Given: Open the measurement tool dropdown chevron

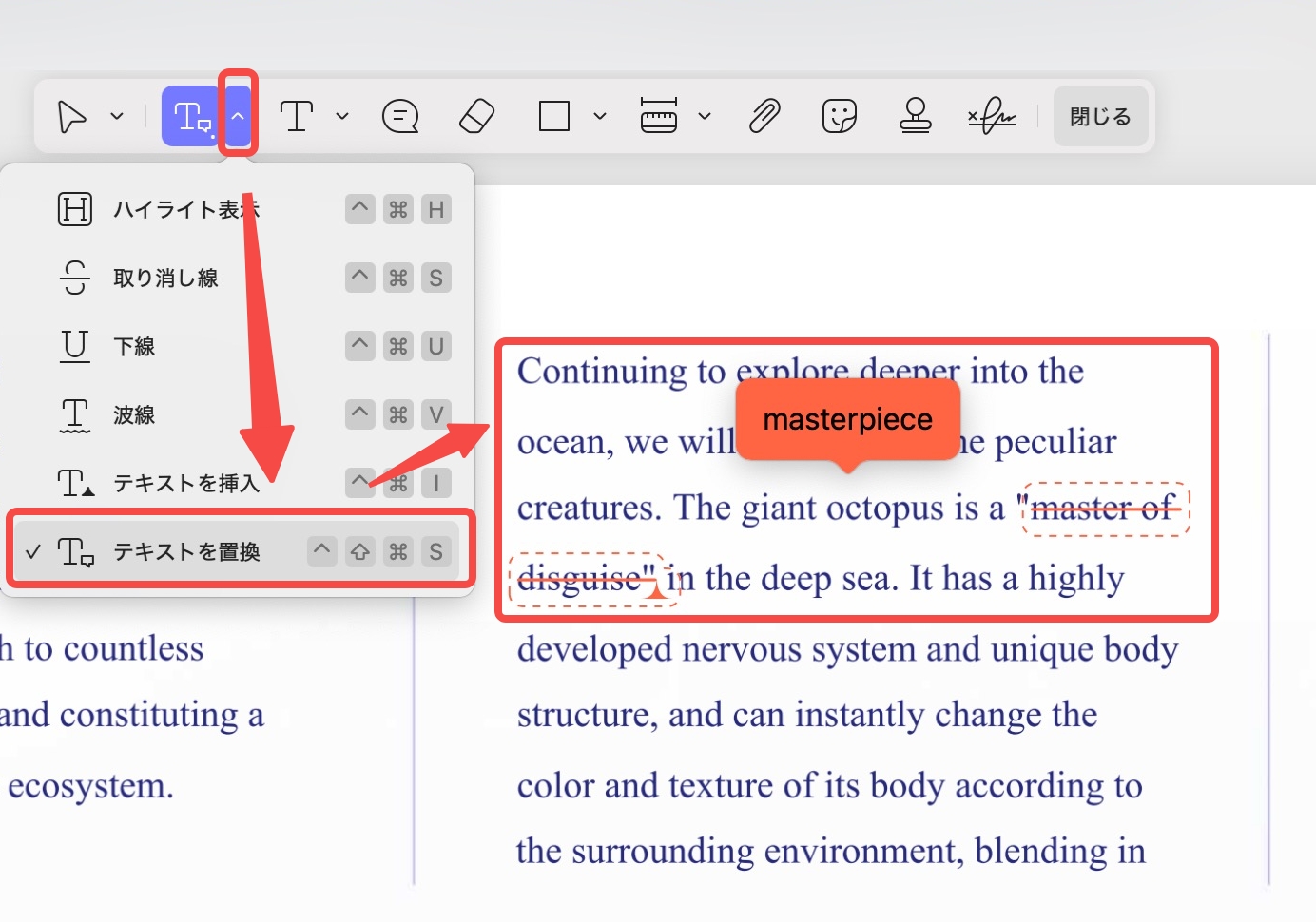Looking at the screenshot, I should pyautogui.click(x=705, y=116).
